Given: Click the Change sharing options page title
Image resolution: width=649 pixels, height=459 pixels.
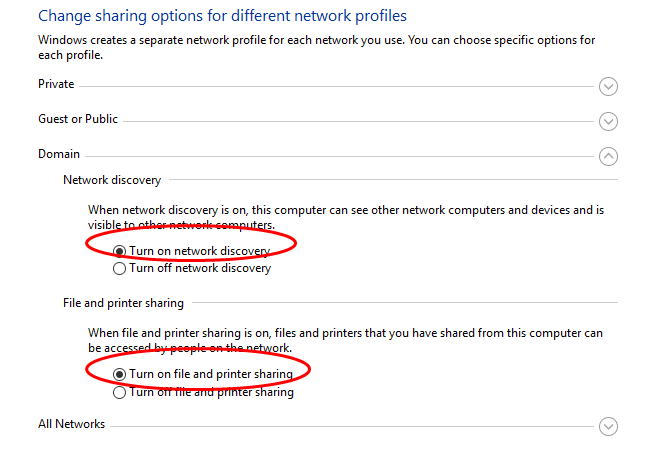Looking at the screenshot, I should pyautogui.click(x=222, y=16).
